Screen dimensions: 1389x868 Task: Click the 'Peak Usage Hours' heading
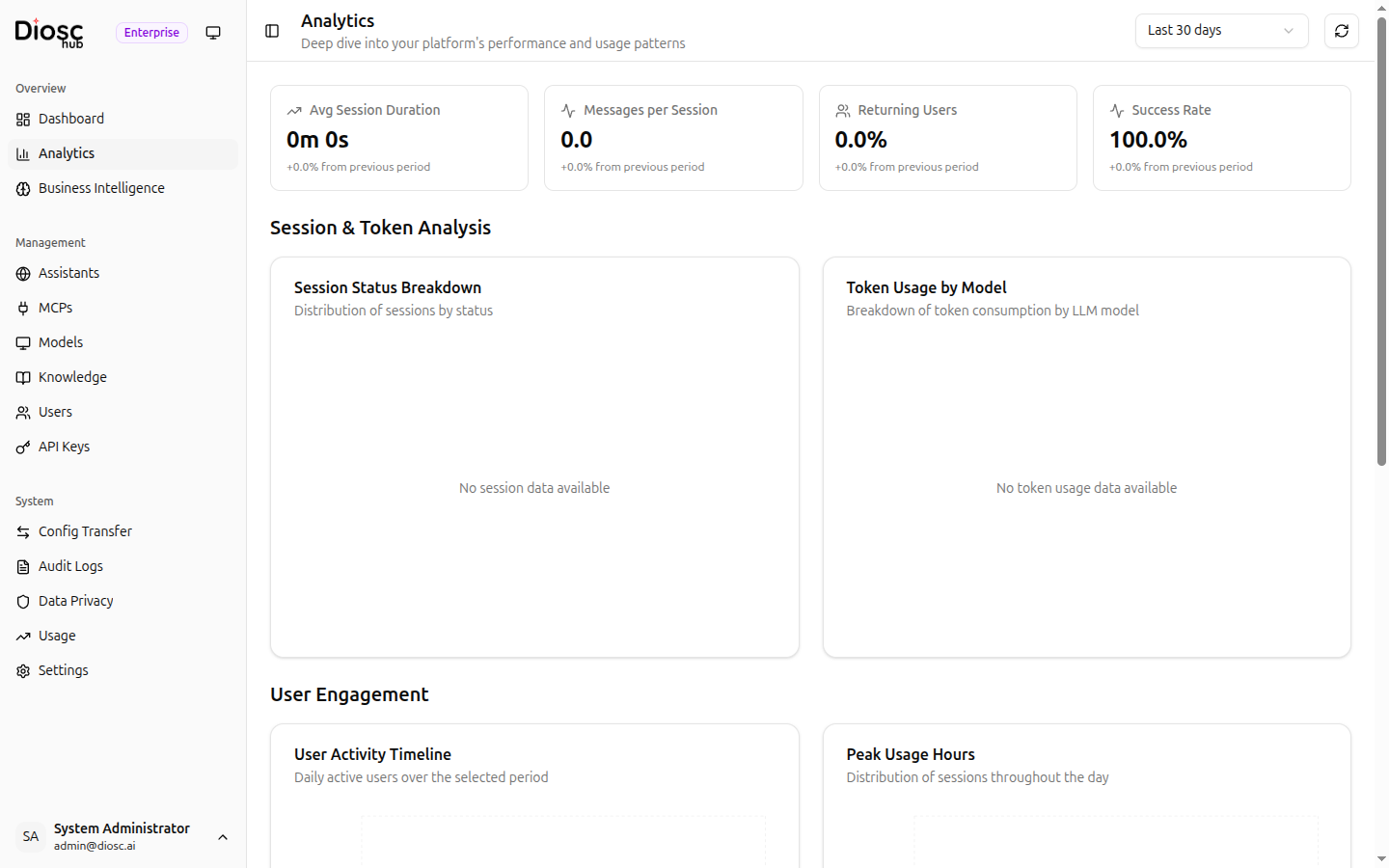911,754
